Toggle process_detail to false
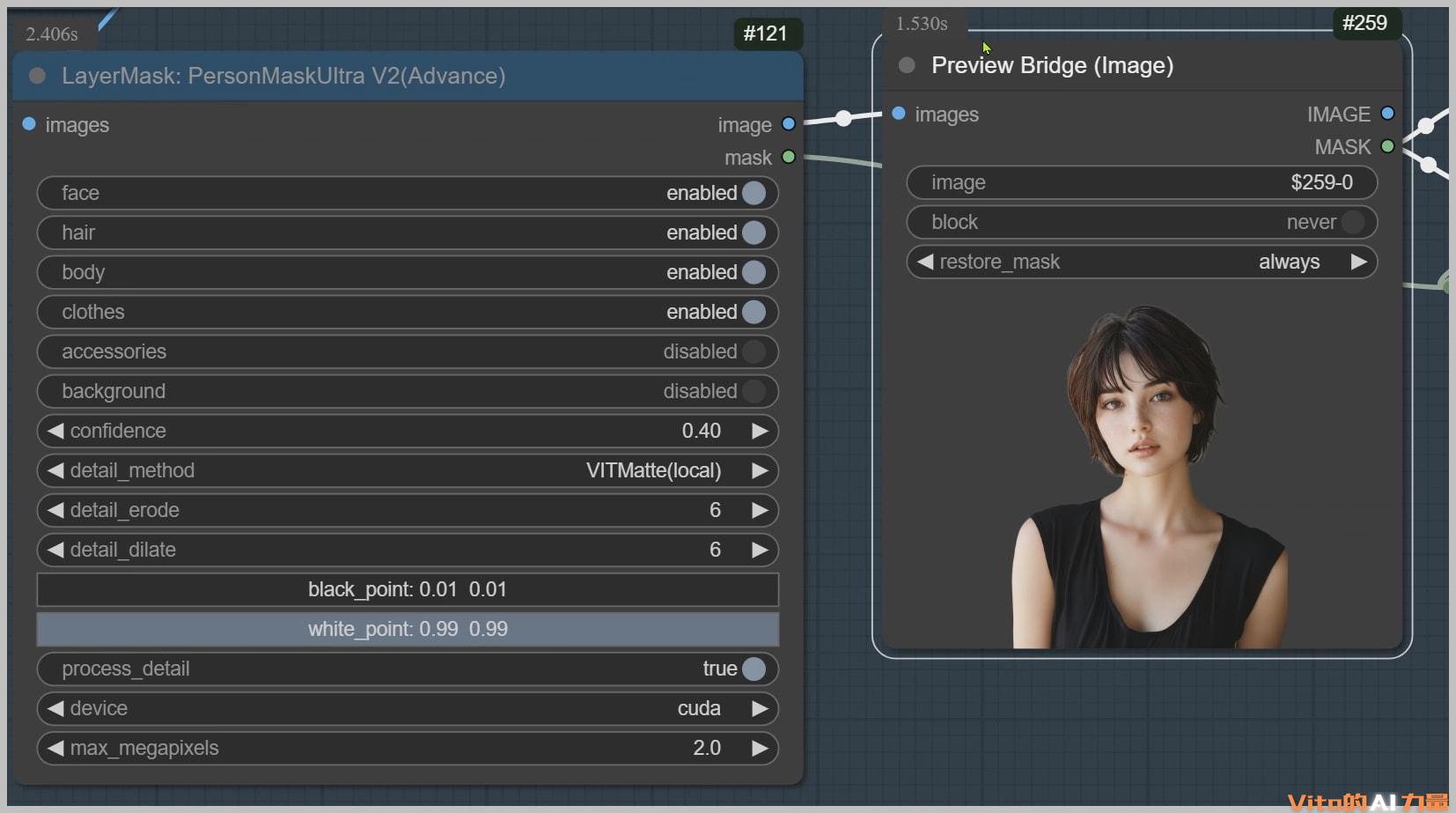Image resolution: width=1456 pixels, height=813 pixels. [x=754, y=669]
